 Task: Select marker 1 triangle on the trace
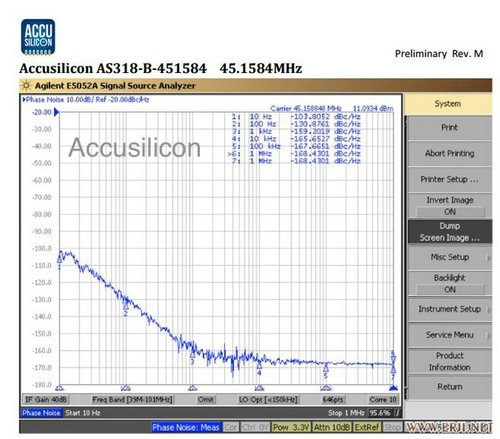[60, 259]
